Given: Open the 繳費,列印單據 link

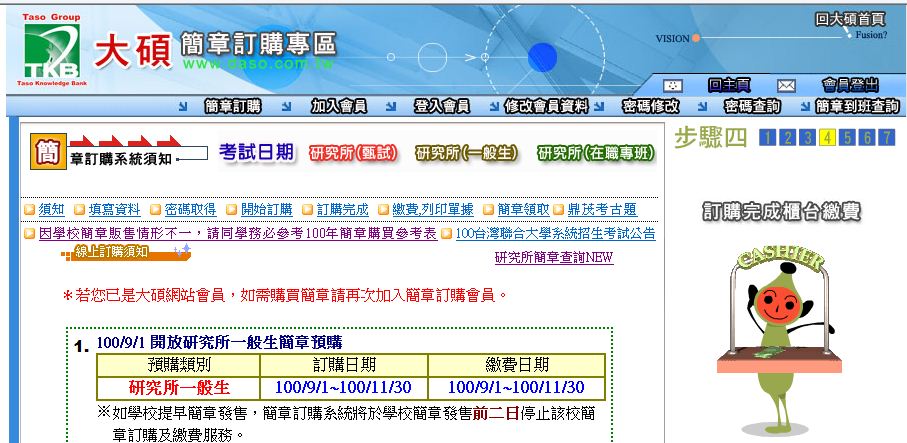Looking at the screenshot, I should click(x=433, y=209).
